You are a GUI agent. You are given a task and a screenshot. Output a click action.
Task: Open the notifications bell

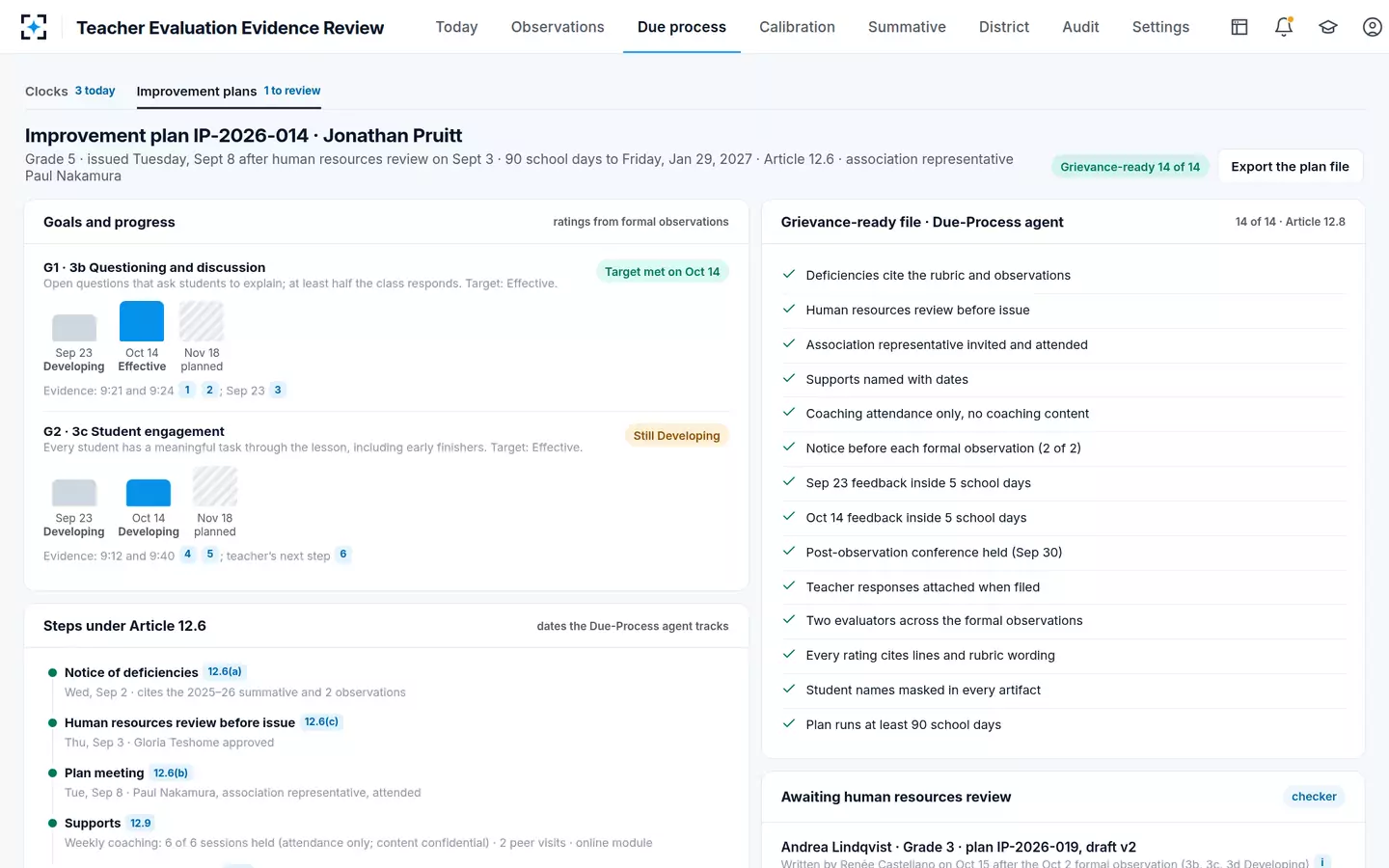1284,27
